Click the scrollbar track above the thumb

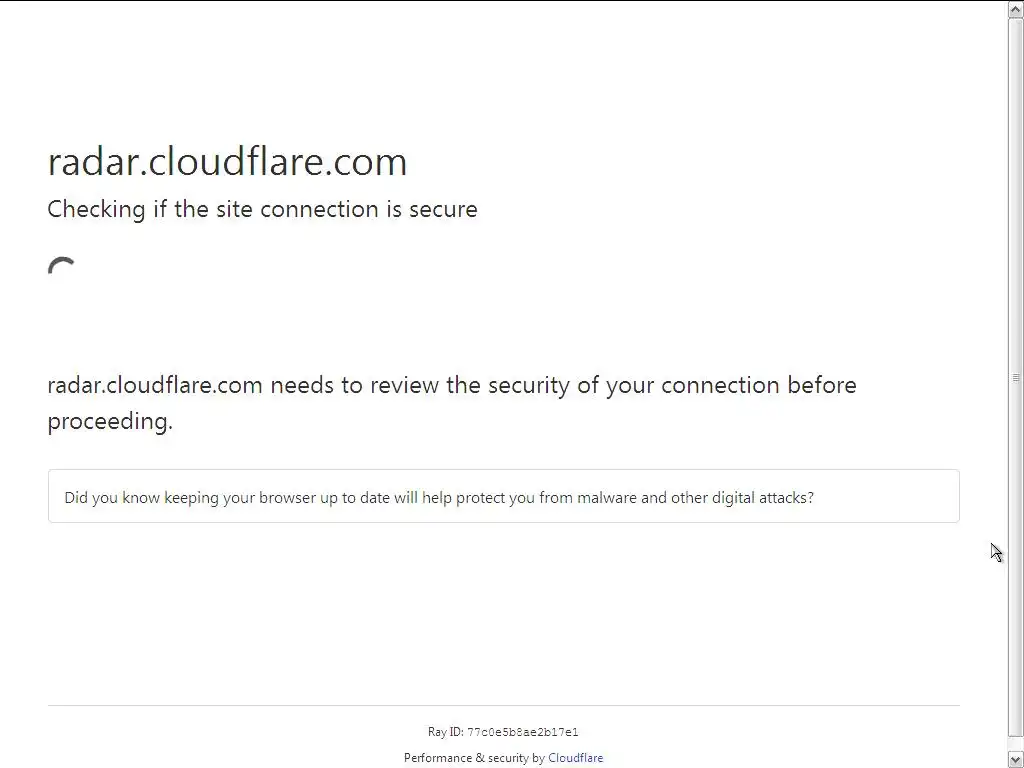tap(1016, 19)
